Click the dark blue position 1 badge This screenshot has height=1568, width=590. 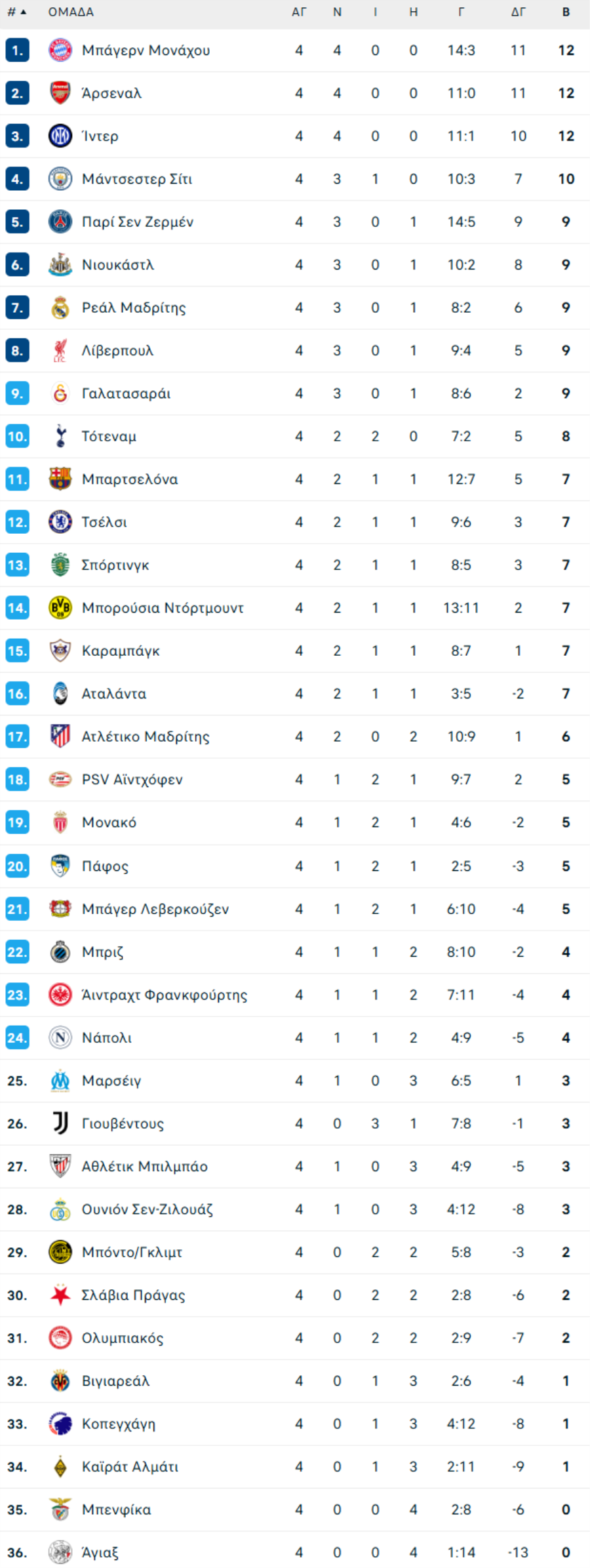[x=17, y=50]
